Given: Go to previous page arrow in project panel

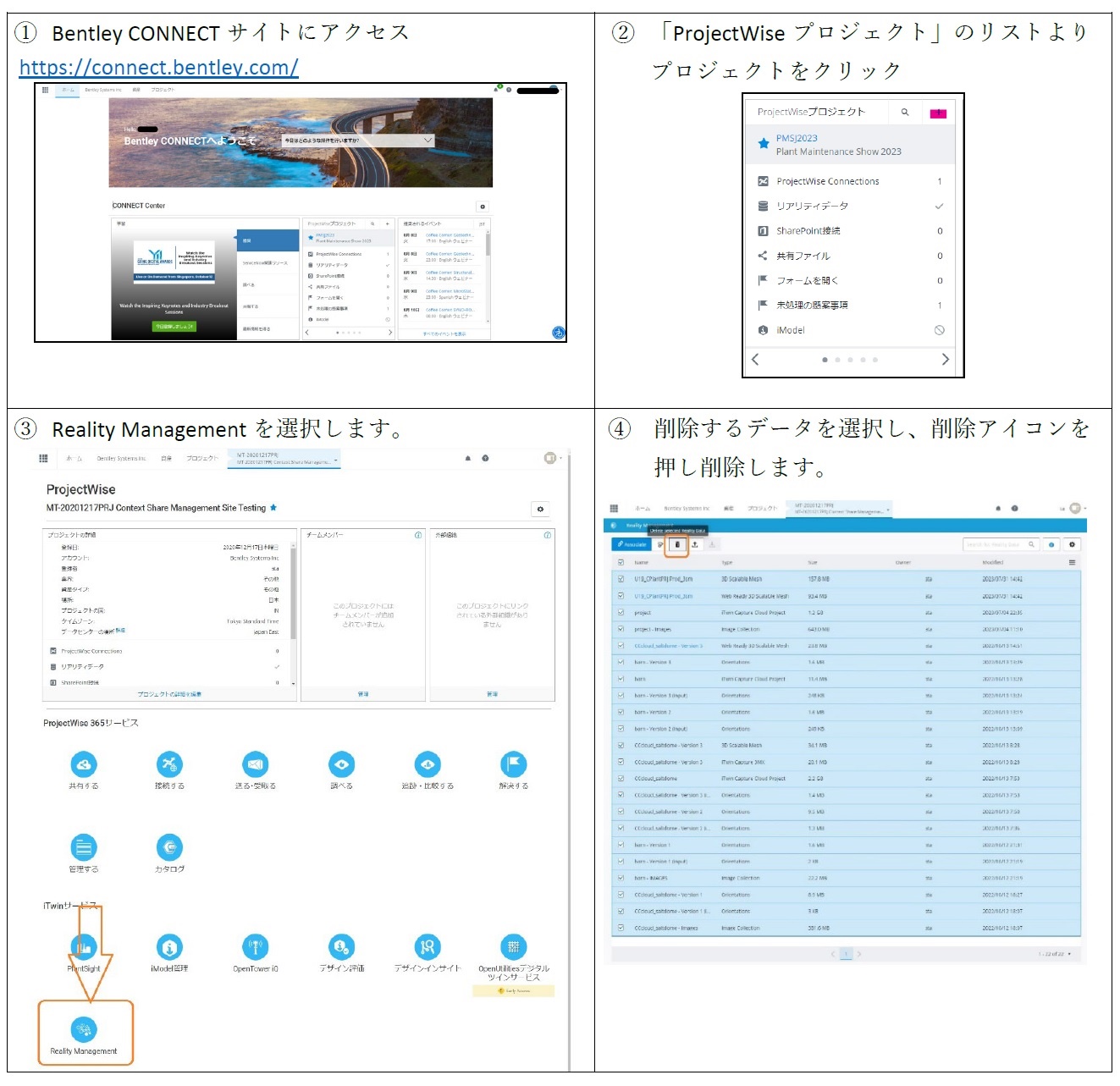Looking at the screenshot, I should pyautogui.click(x=755, y=360).
